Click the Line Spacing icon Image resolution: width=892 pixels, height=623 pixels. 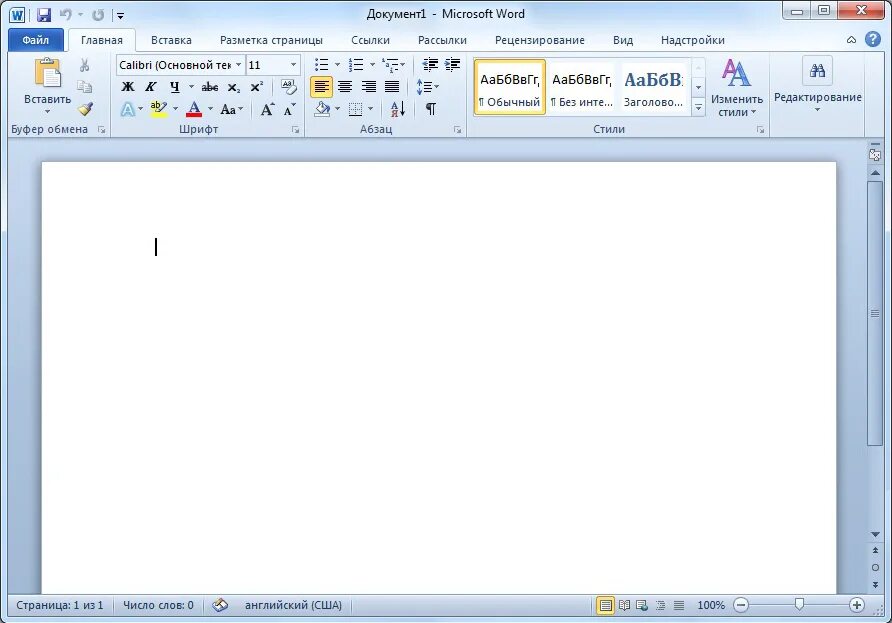[x=427, y=86]
